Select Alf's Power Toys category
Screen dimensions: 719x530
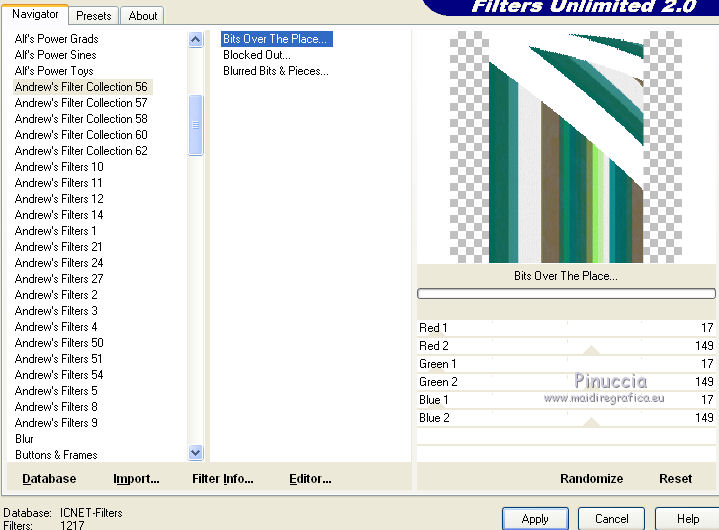(54, 71)
